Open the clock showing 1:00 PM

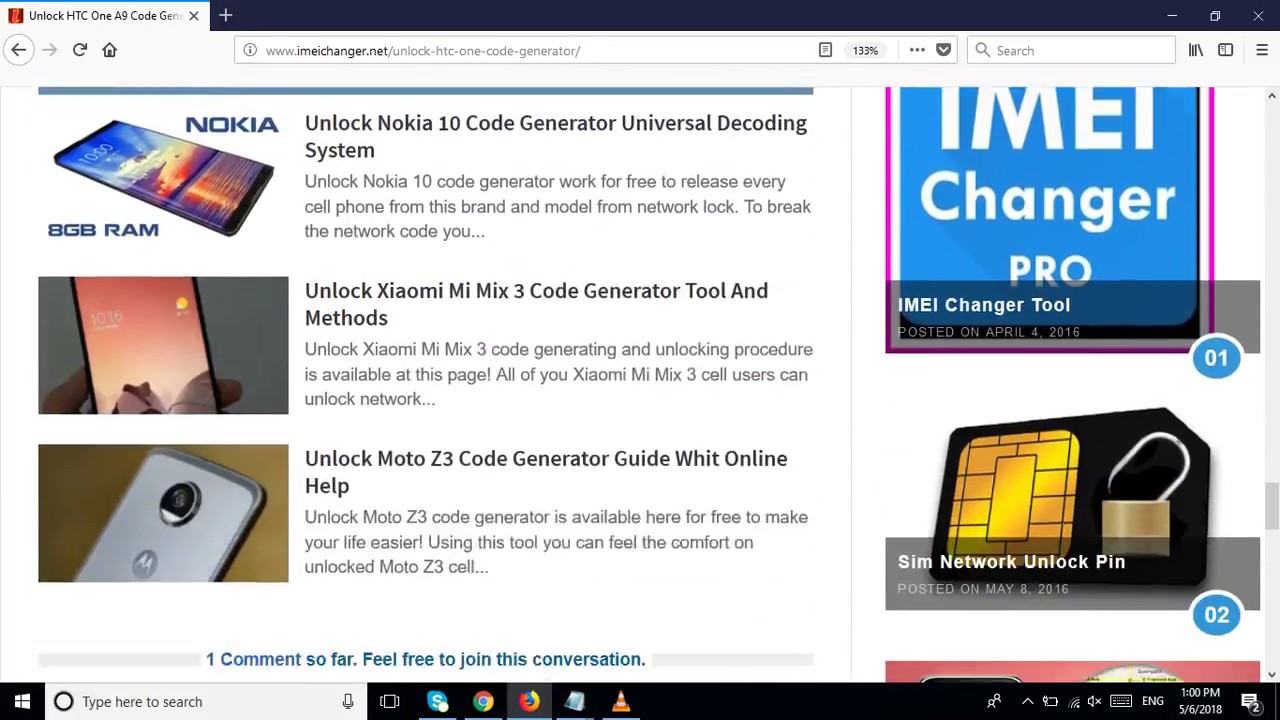[1200, 701]
